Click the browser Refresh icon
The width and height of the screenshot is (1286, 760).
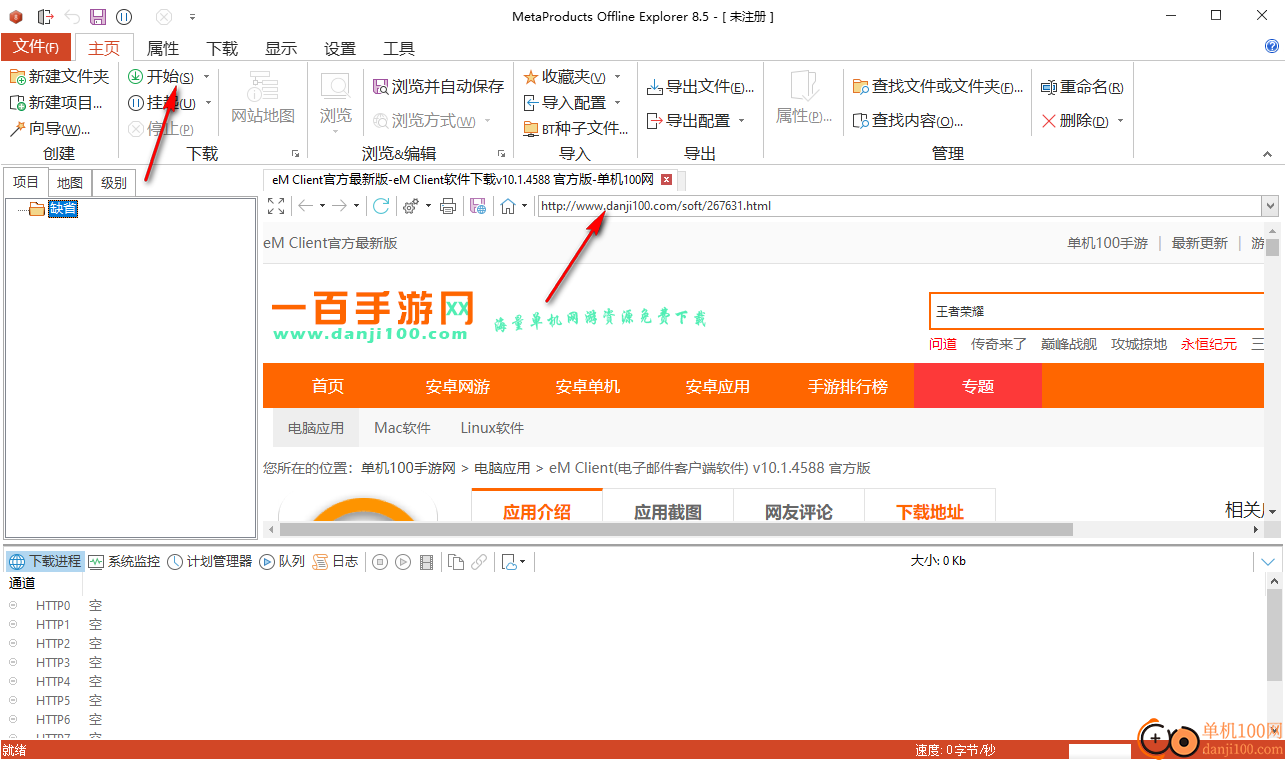[381, 206]
